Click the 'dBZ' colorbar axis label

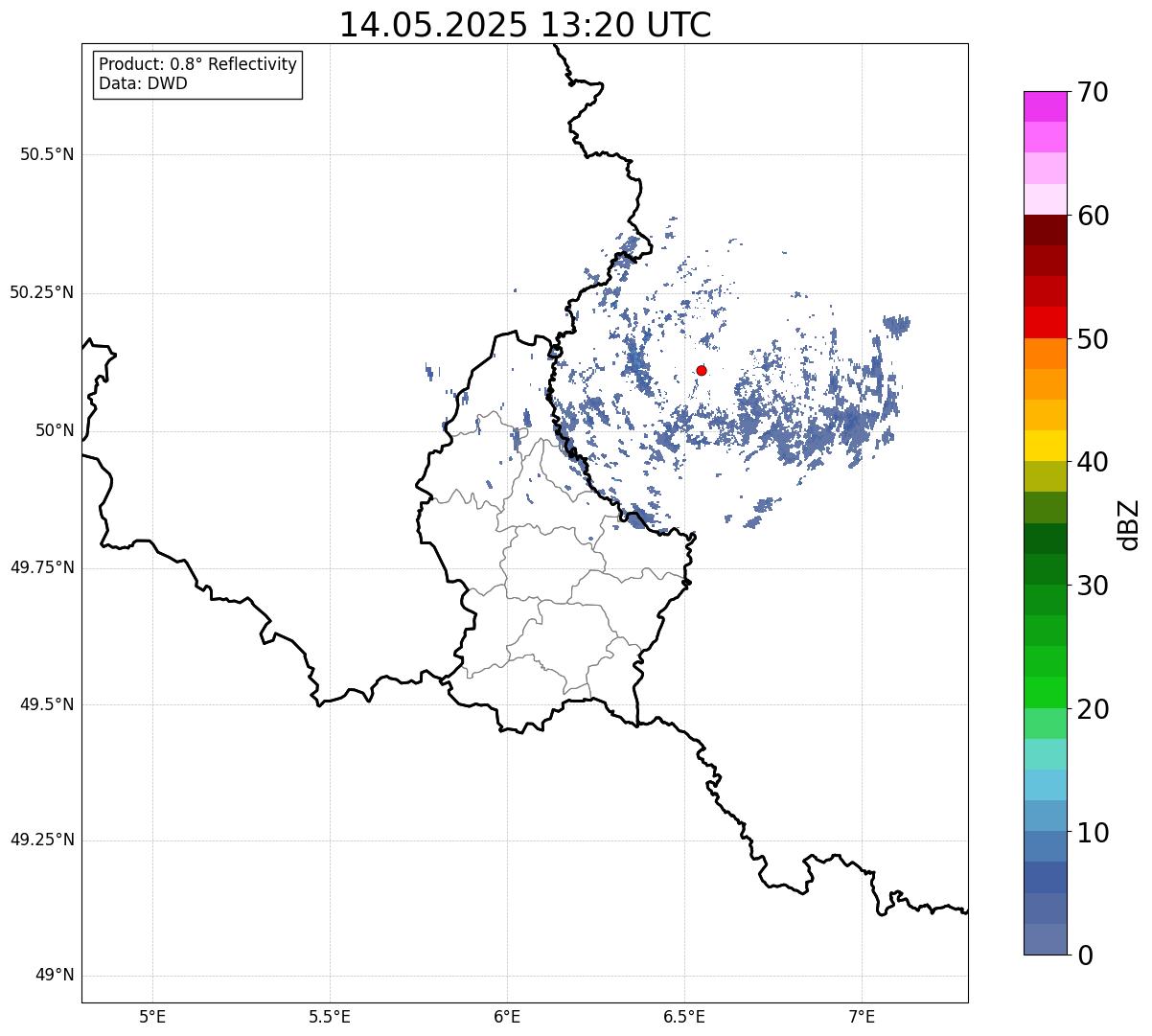click(1129, 523)
